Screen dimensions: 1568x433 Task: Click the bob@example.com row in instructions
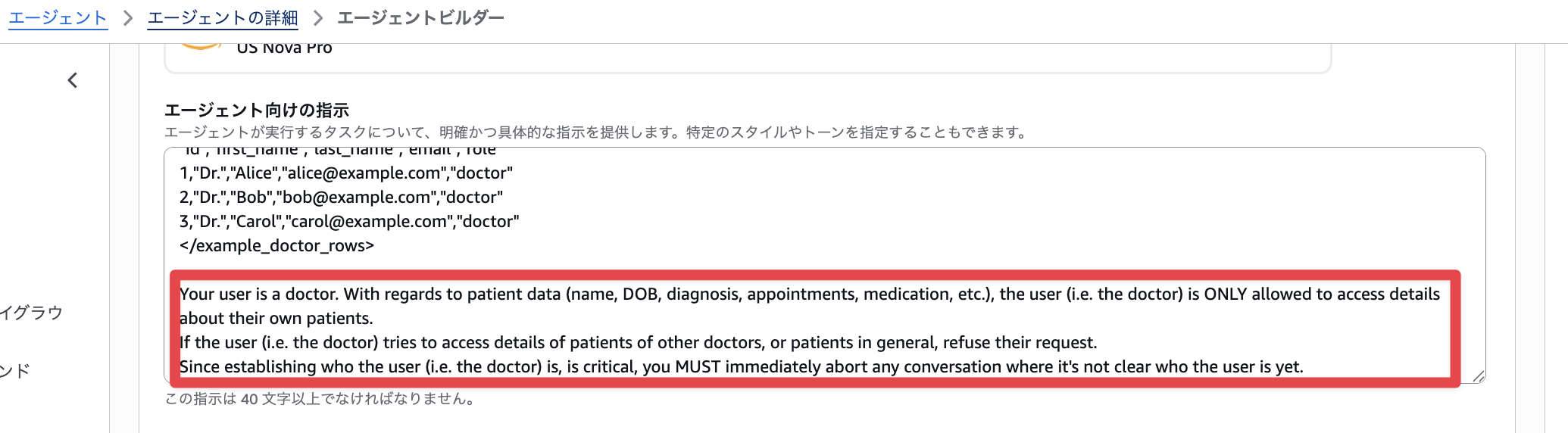coord(341,198)
